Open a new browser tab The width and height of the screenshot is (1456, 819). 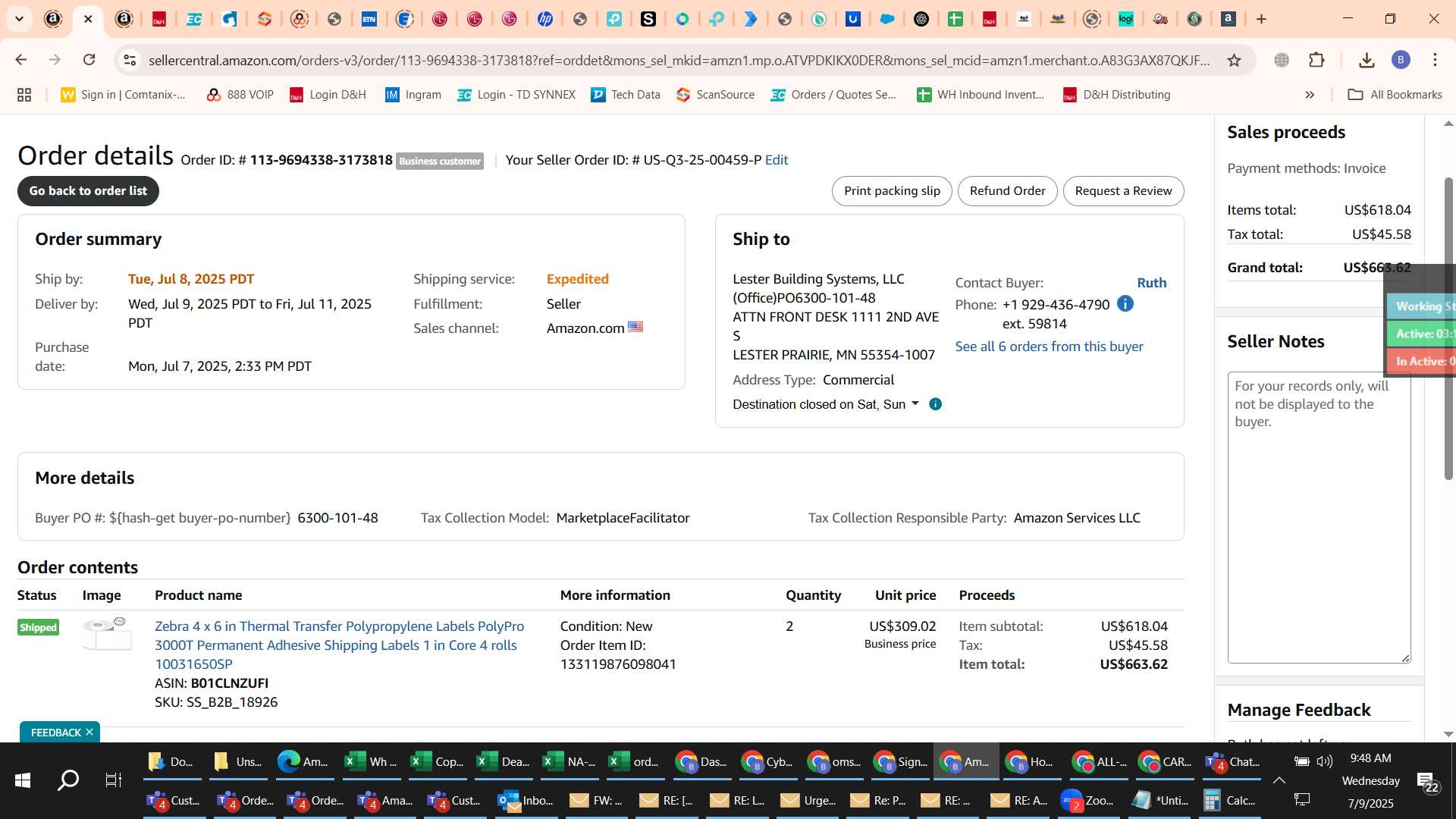tap(1262, 19)
